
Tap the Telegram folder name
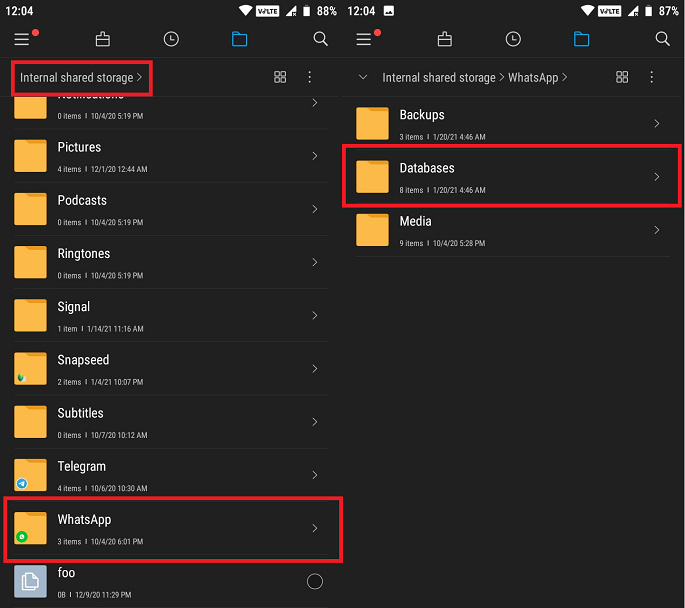pyautogui.click(x=82, y=466)
